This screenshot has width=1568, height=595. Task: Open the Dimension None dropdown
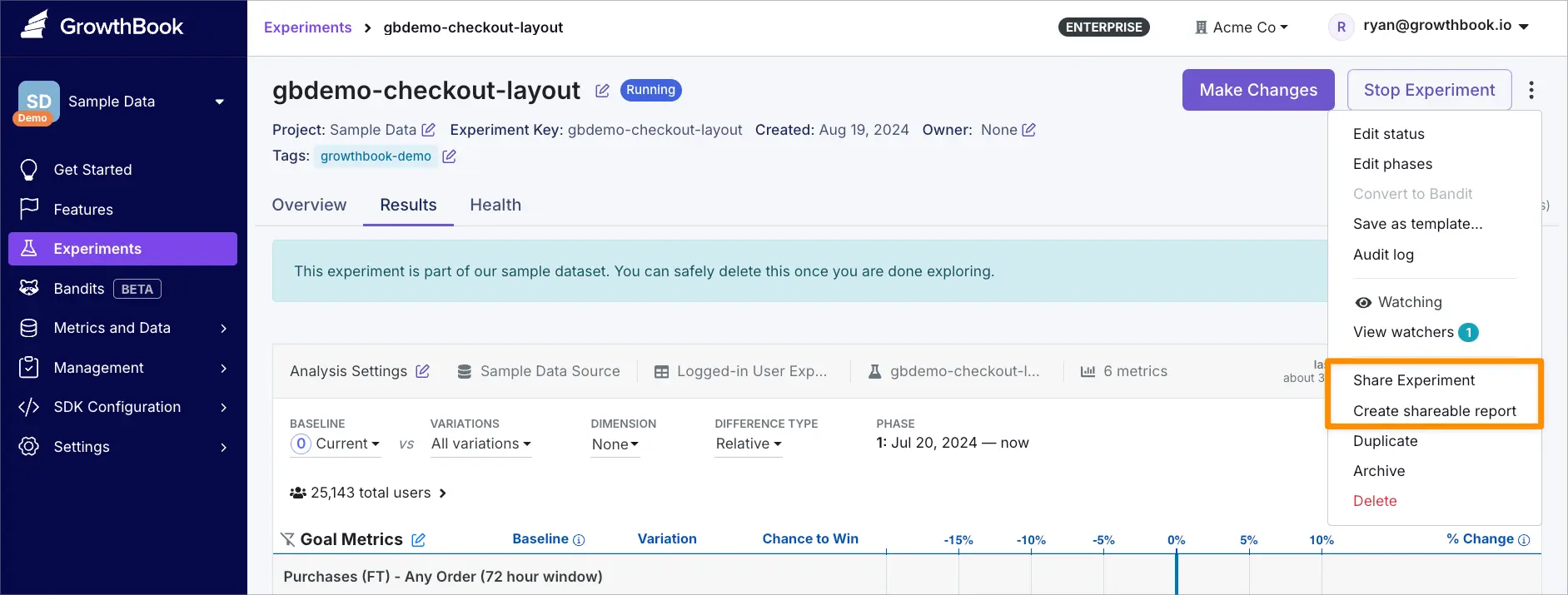(615, 444)
